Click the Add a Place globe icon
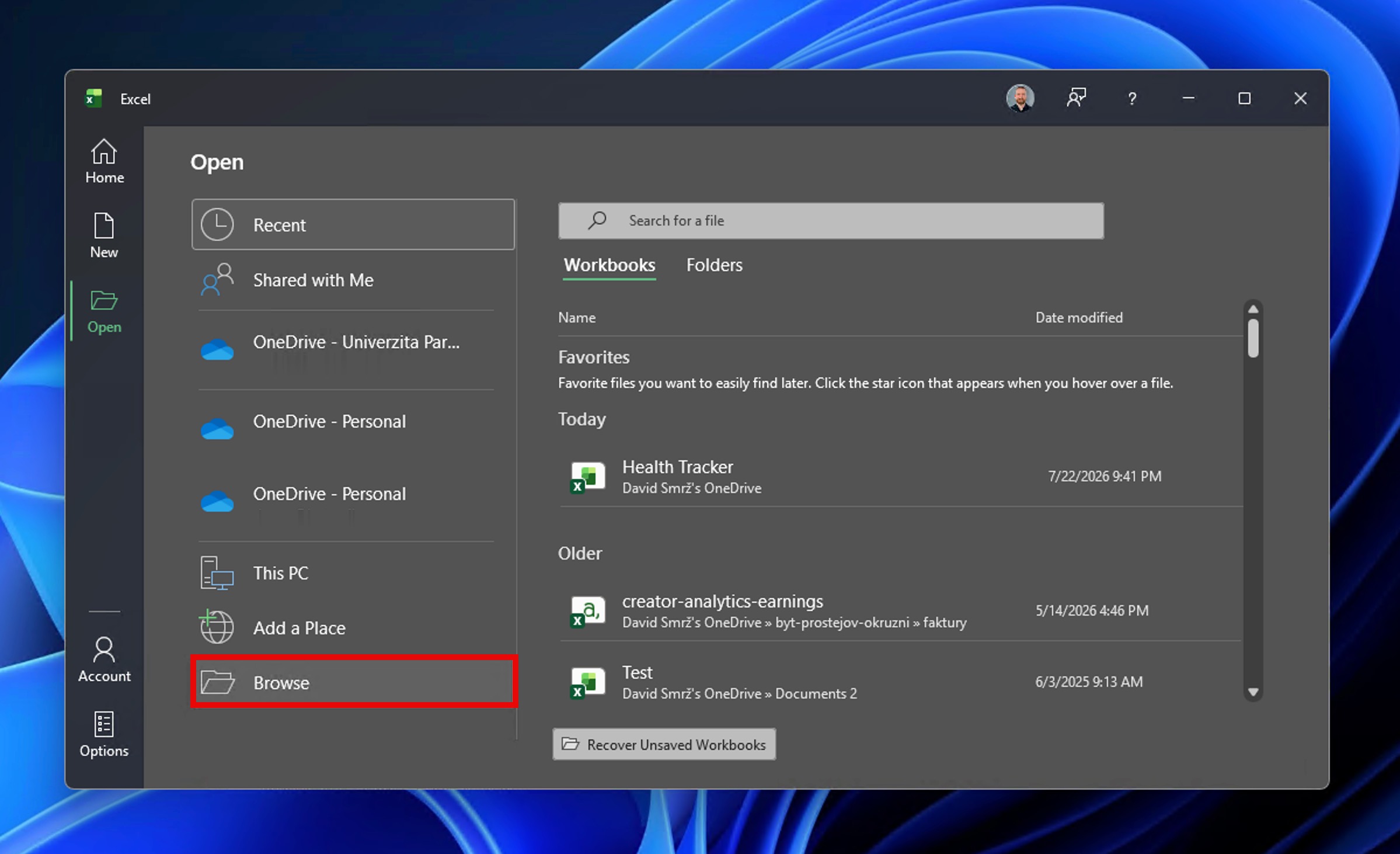This screenshot has width=1400, height=854. (217, 627)
